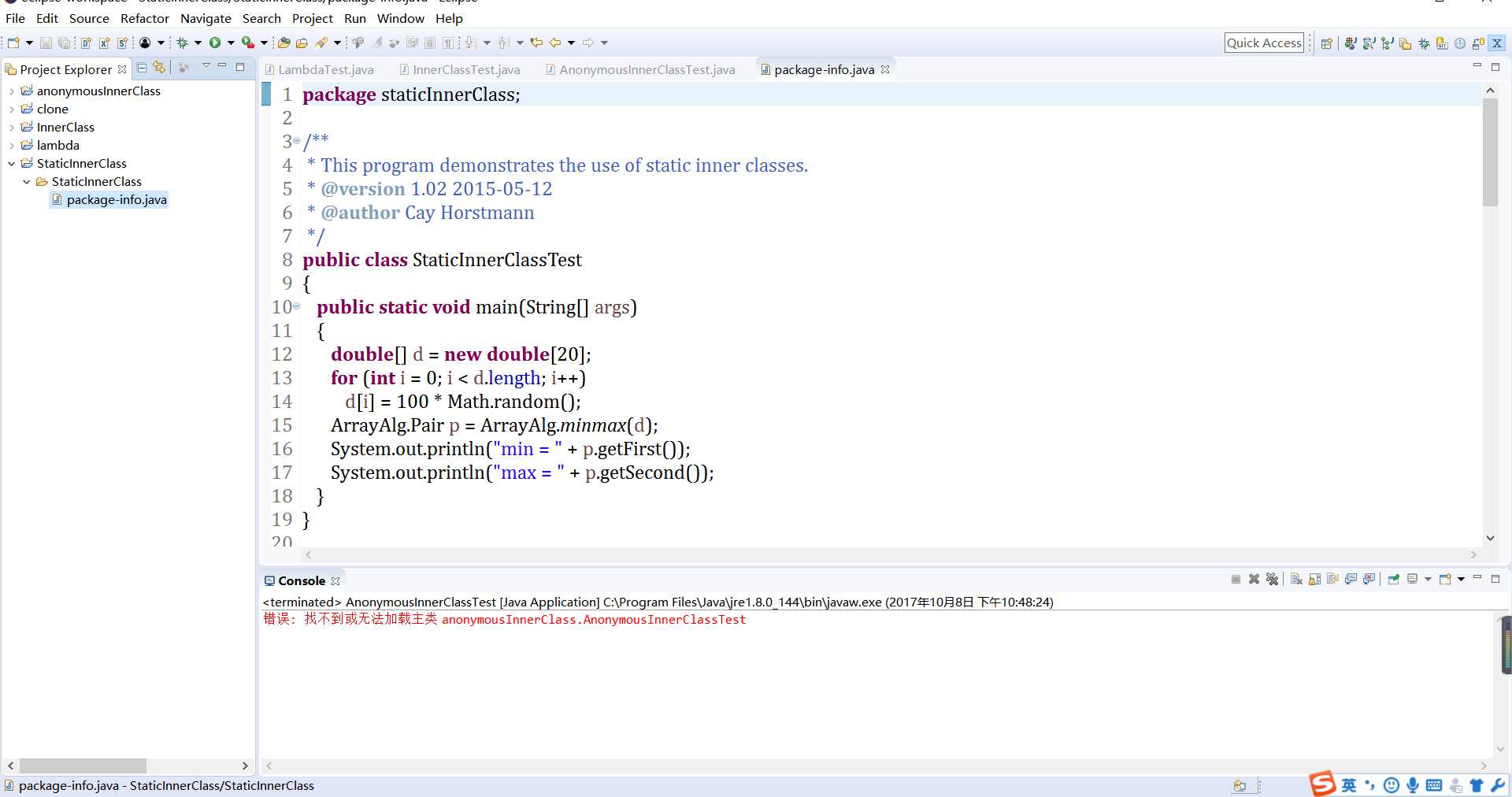1512x797 pixels.
Task: Switch to the Git perspective icon
Action: (x=1442, y=43)
